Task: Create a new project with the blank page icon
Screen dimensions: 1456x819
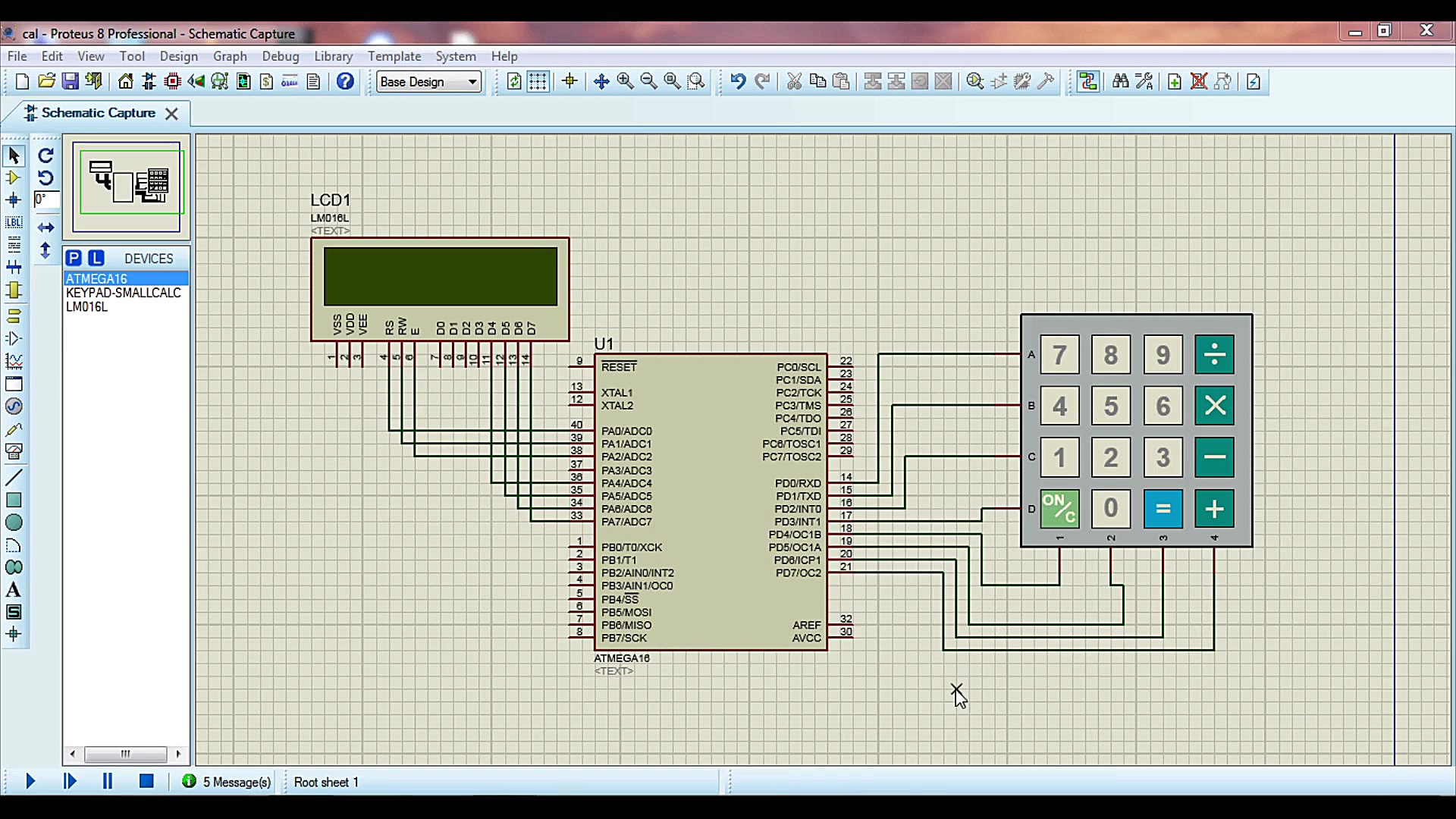Action: coord(22,81)
